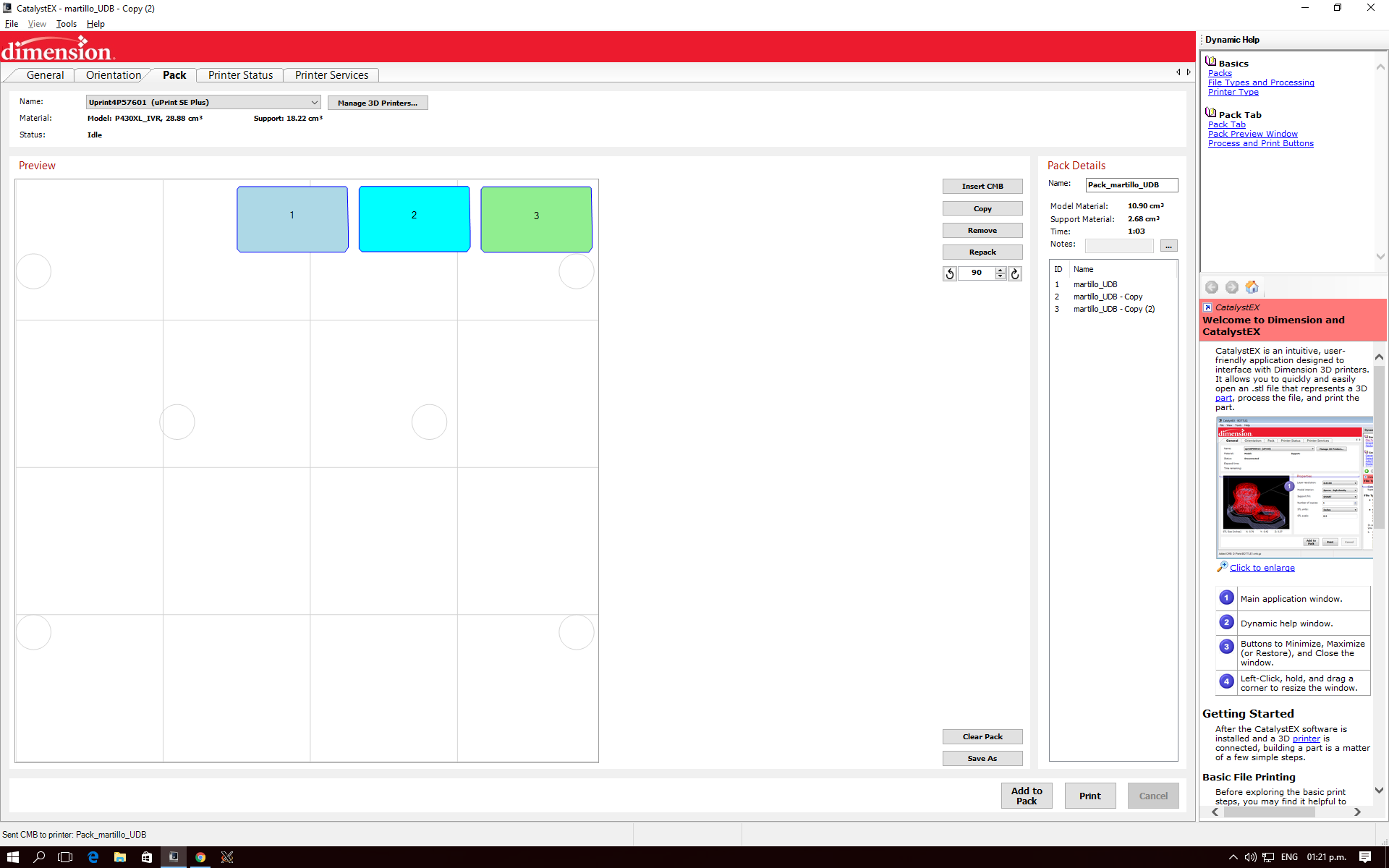Open Process and Print Buttons link

coord(1261,143)
